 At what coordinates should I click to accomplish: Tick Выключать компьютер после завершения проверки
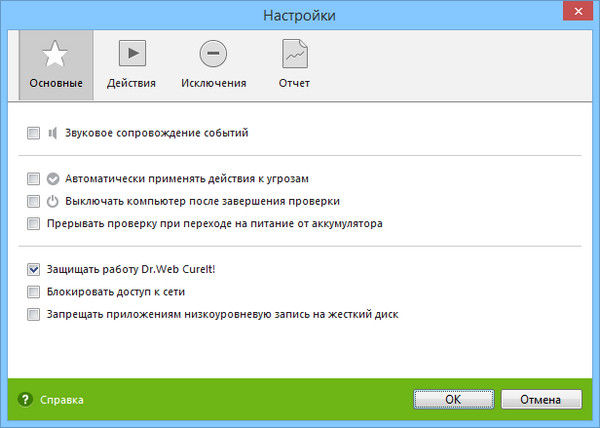(x=34, y=201)
